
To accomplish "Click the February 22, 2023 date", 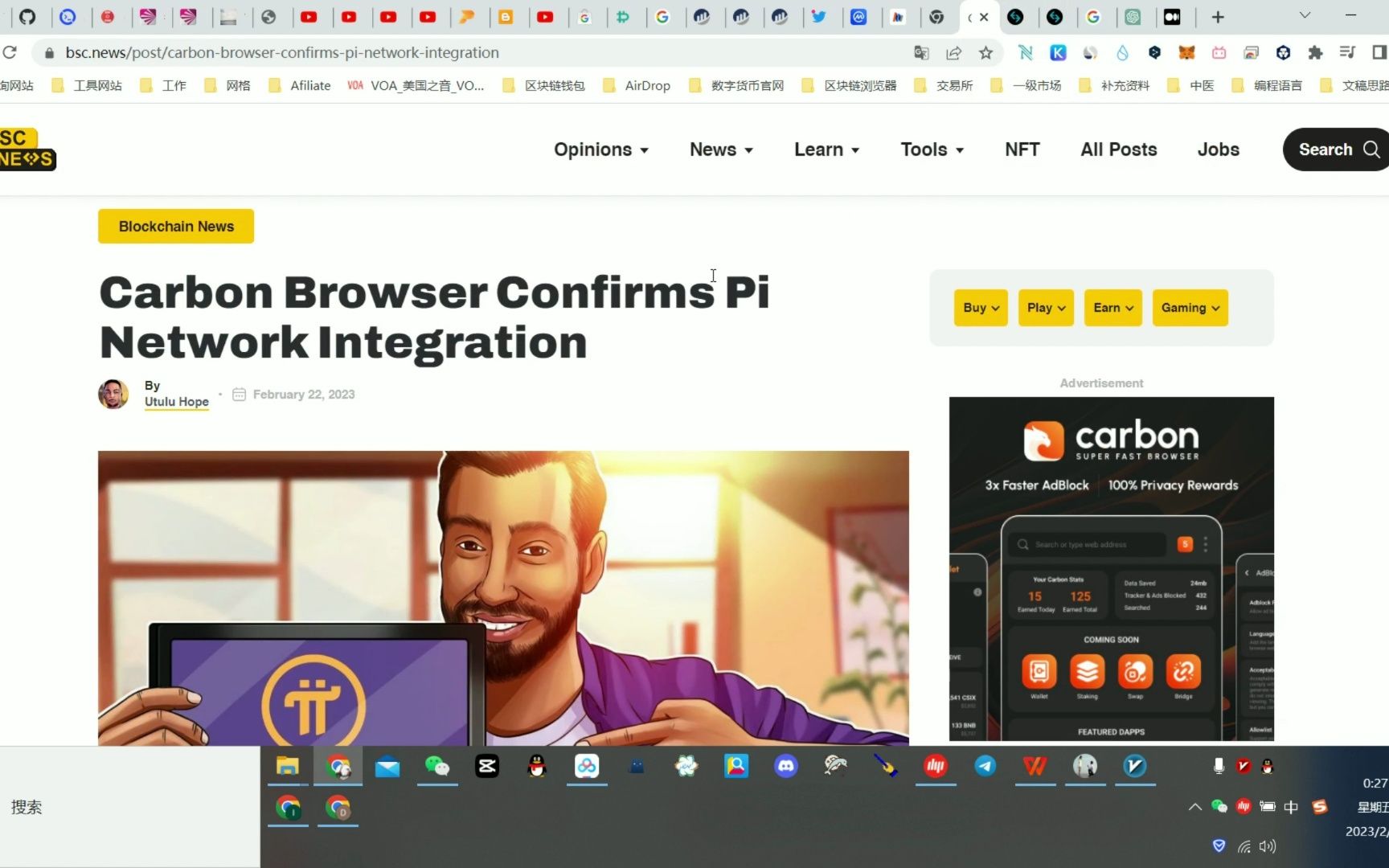I will [x=304, y=395].
